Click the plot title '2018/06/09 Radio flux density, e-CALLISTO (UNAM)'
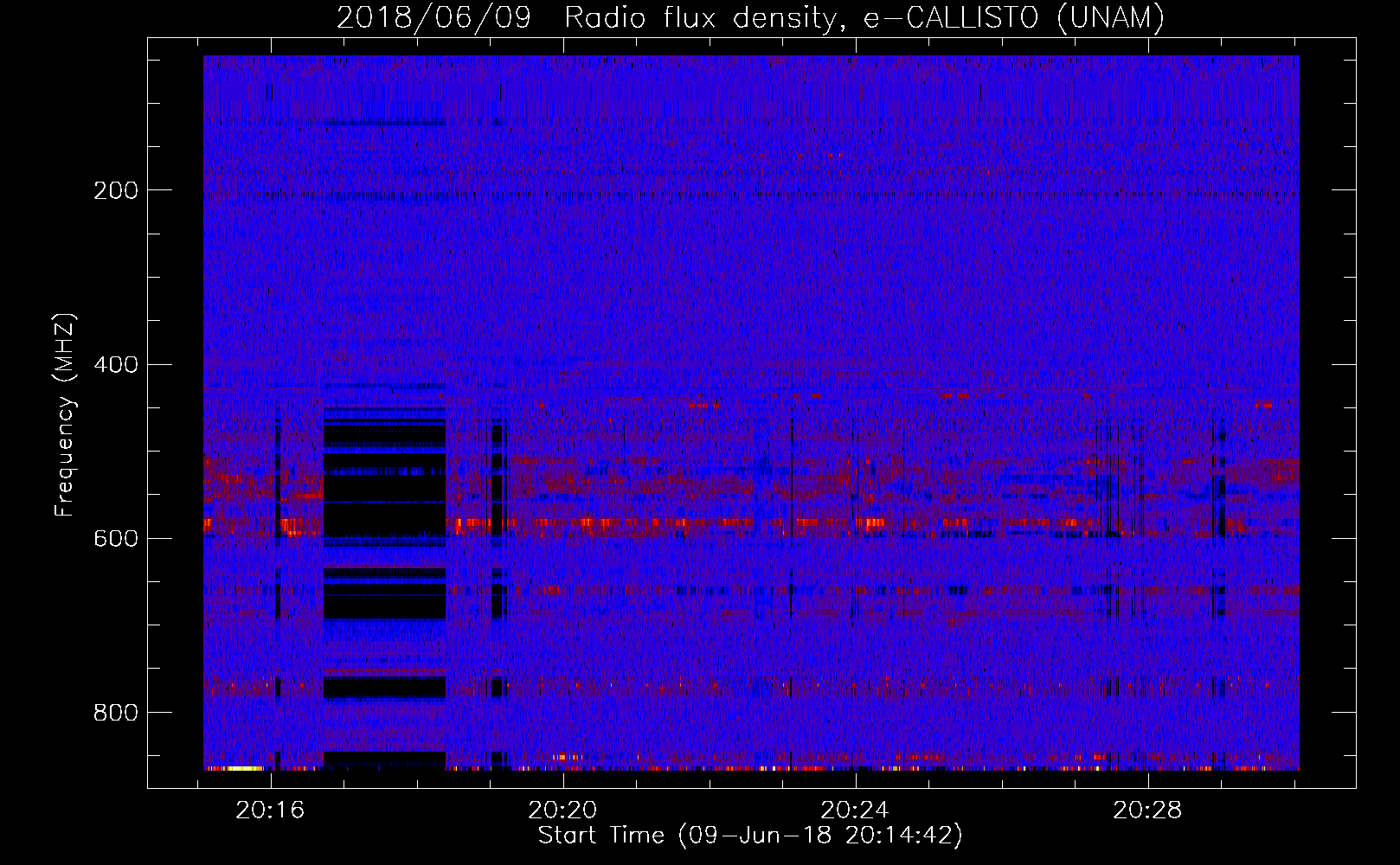This screenshot has height=865, width=1400. click(750, 17)
